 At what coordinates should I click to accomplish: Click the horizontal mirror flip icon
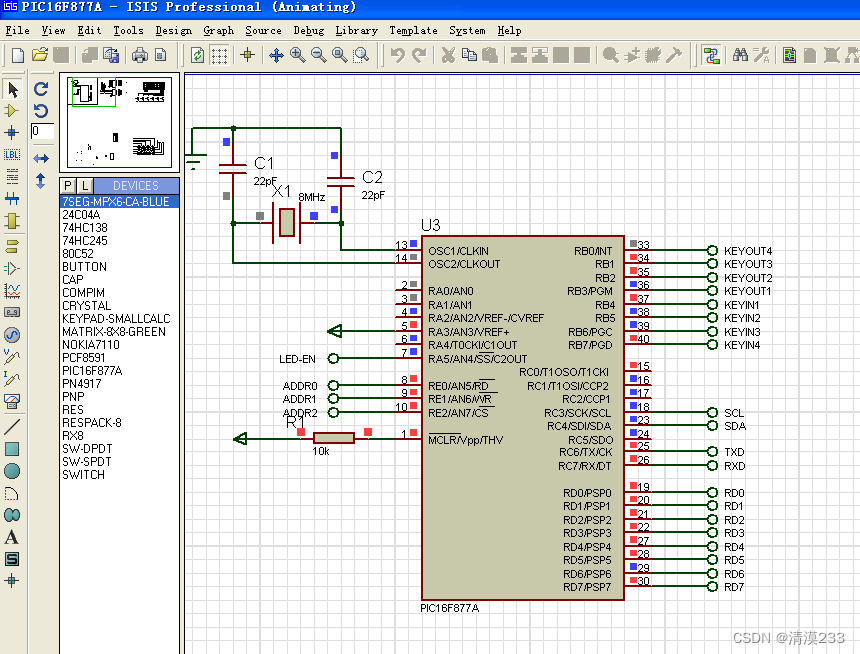click(41, 159)
